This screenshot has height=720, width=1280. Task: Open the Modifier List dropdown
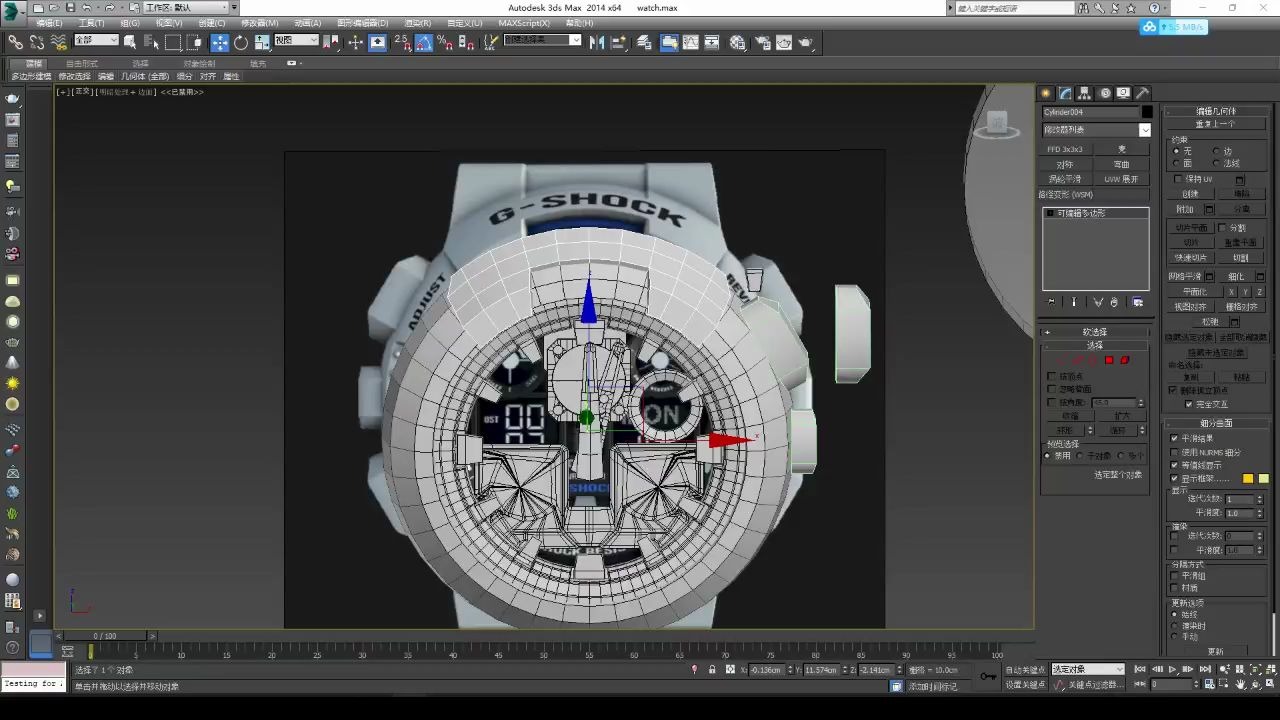tap(1096, 130)
